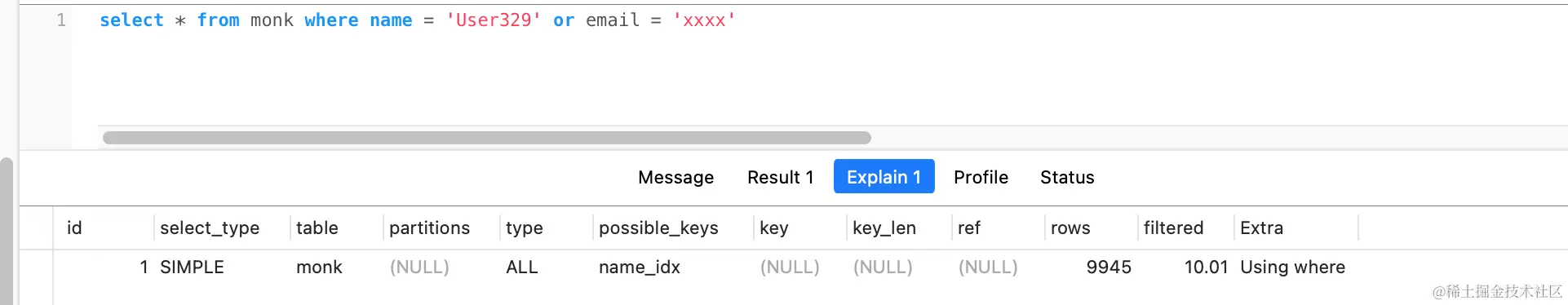Select the name_idx cell
The height and width of the screenshot is (305, 1568).
coord(639,267)
